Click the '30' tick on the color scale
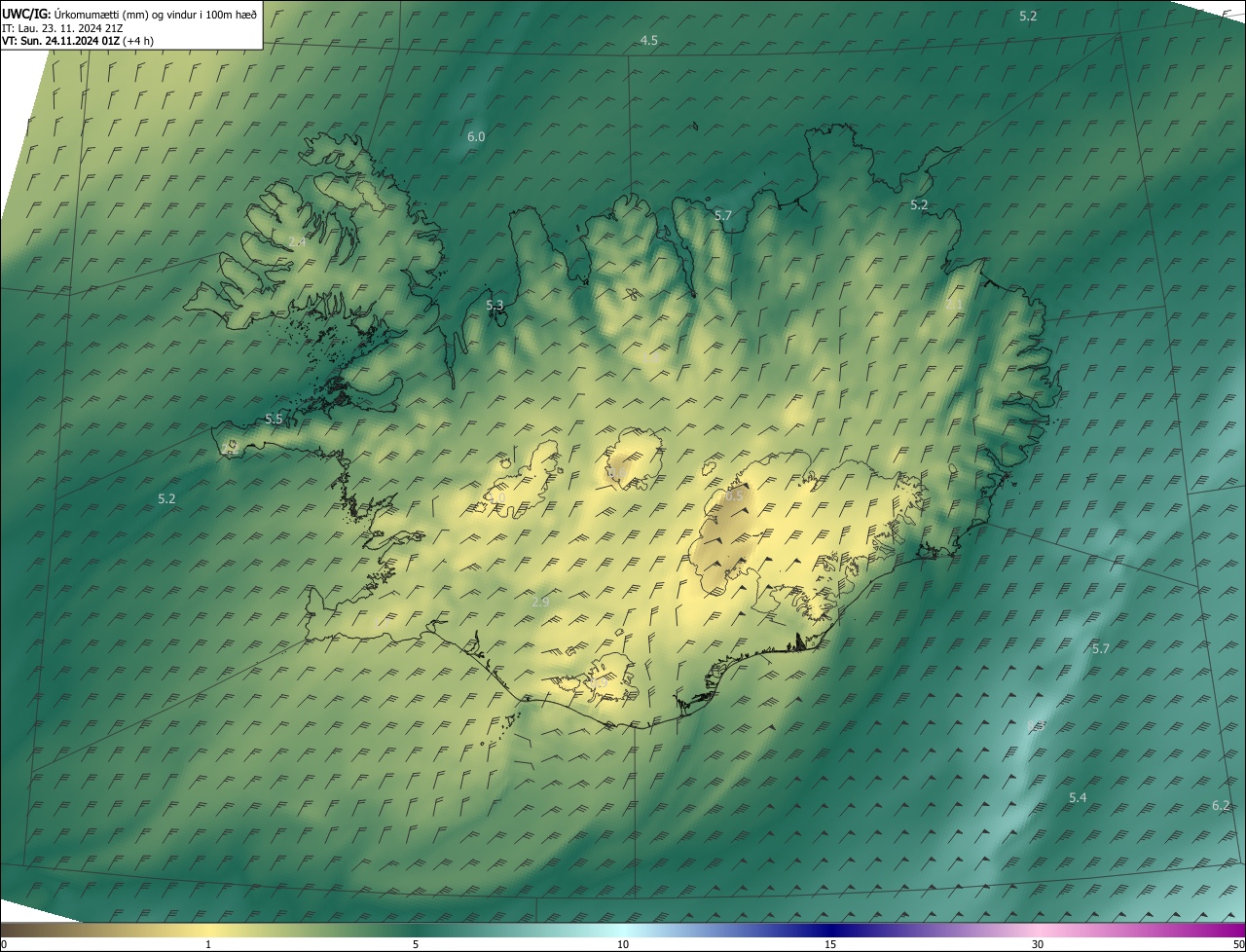Screen dimensions: 1246x952 click(x=1038, y=944)
